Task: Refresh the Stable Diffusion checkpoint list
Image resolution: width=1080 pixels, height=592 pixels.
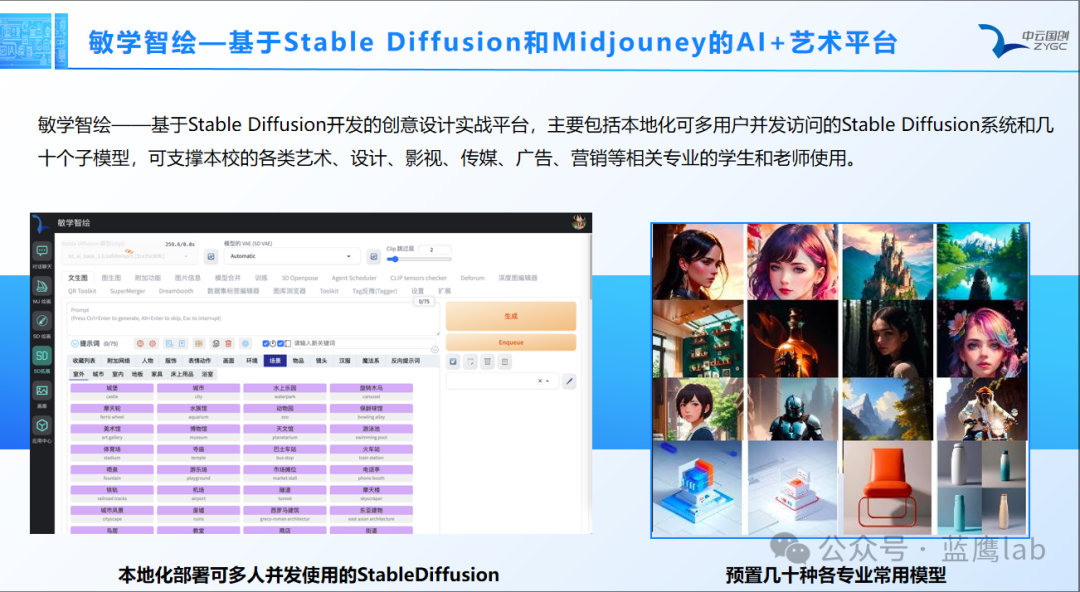Action: [x=211, y=256]
